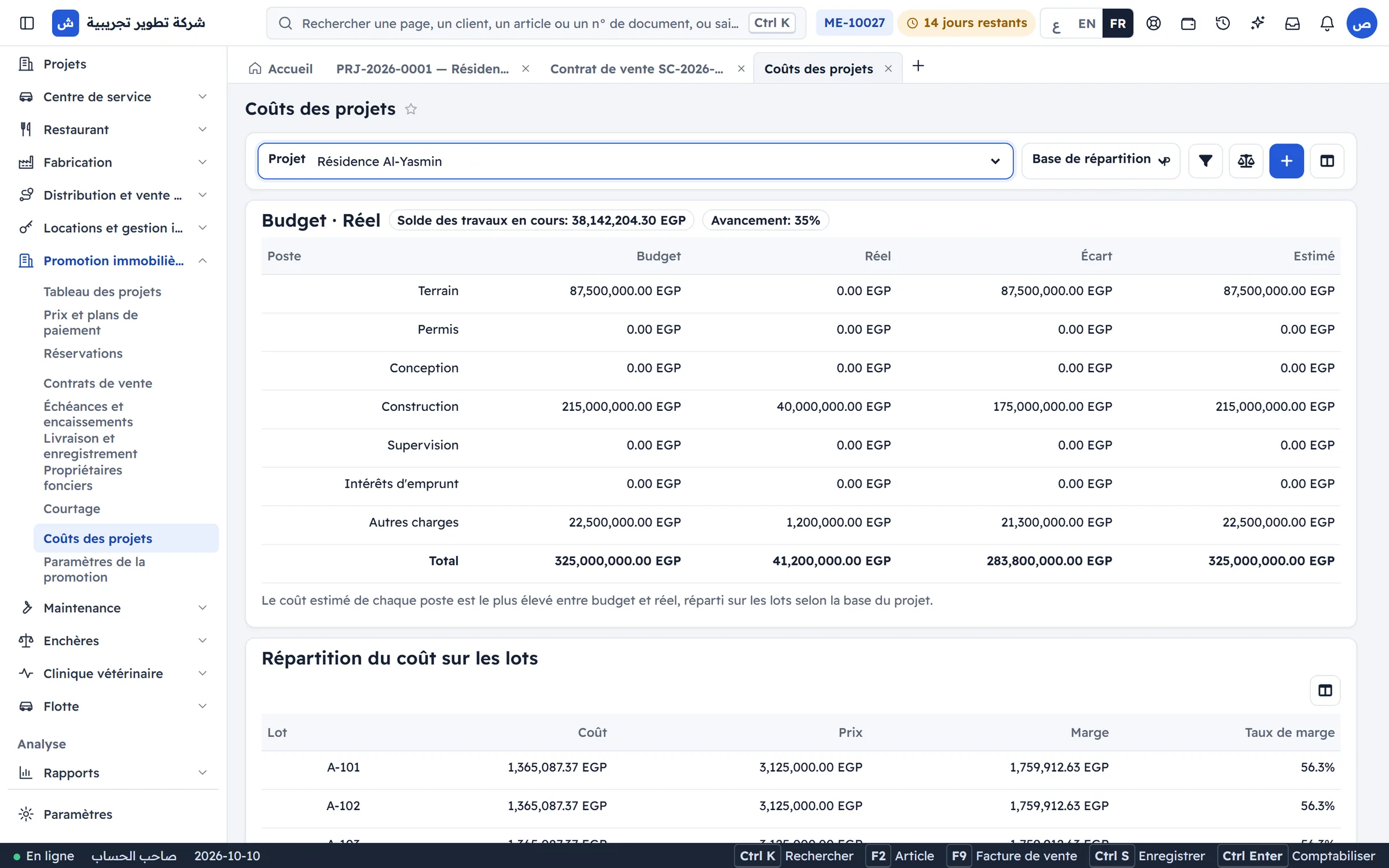Expand the Restaurant menu section
This screenshot has width=1389, height=868.
113,130
